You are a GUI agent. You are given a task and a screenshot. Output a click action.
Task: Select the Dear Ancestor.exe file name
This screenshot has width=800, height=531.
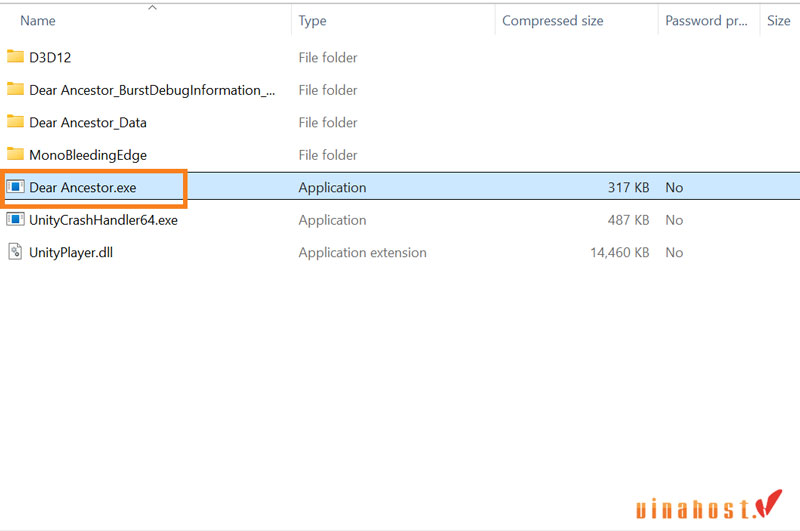(x=83, y=188)
